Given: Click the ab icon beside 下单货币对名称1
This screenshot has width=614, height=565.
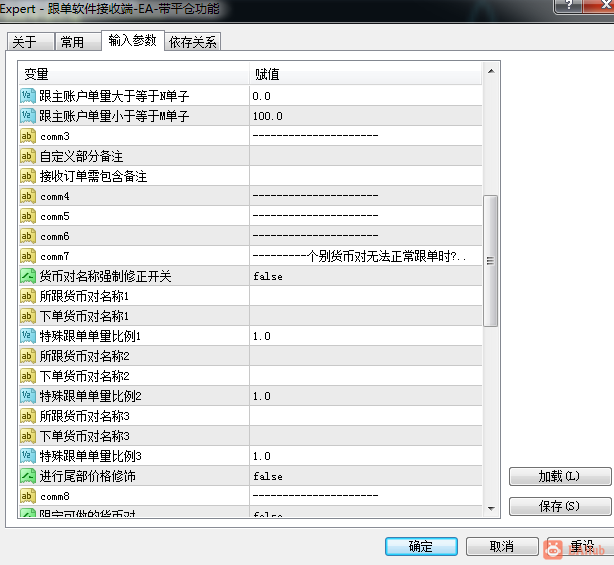Looking at the screenshot, I should click(27, 316).
